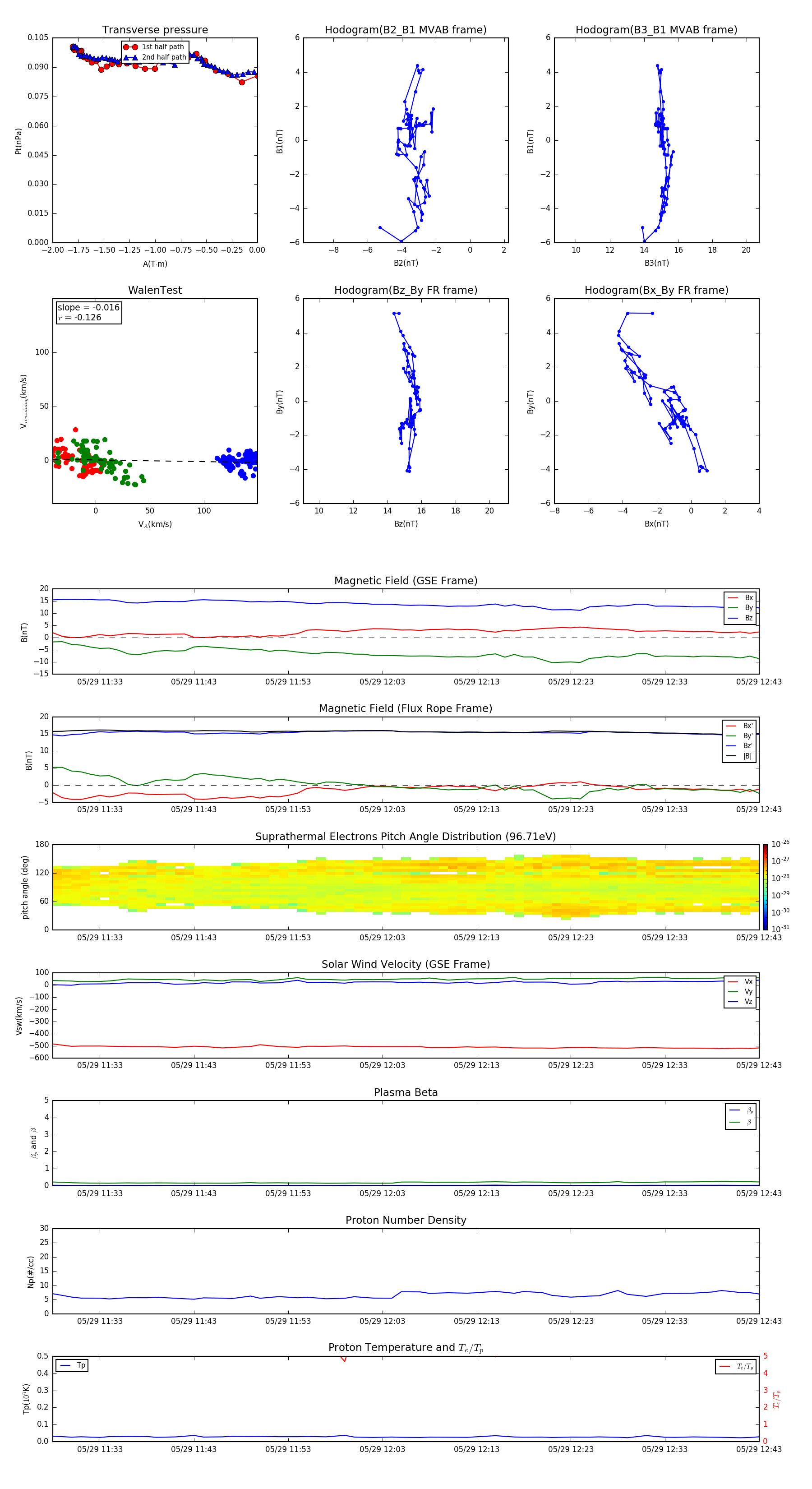
Task: Click the 'Pt(nPa)' y-axis label
Action: click(x=18, y=141)
